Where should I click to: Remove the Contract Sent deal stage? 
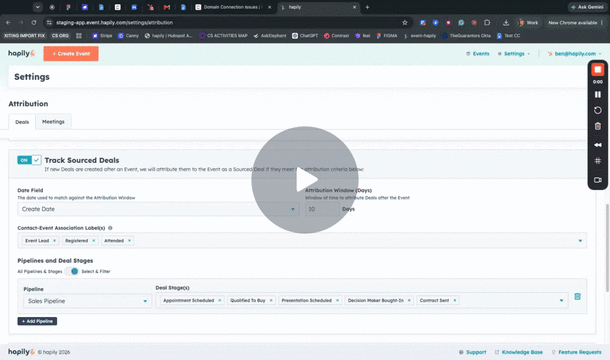[455, 300]
